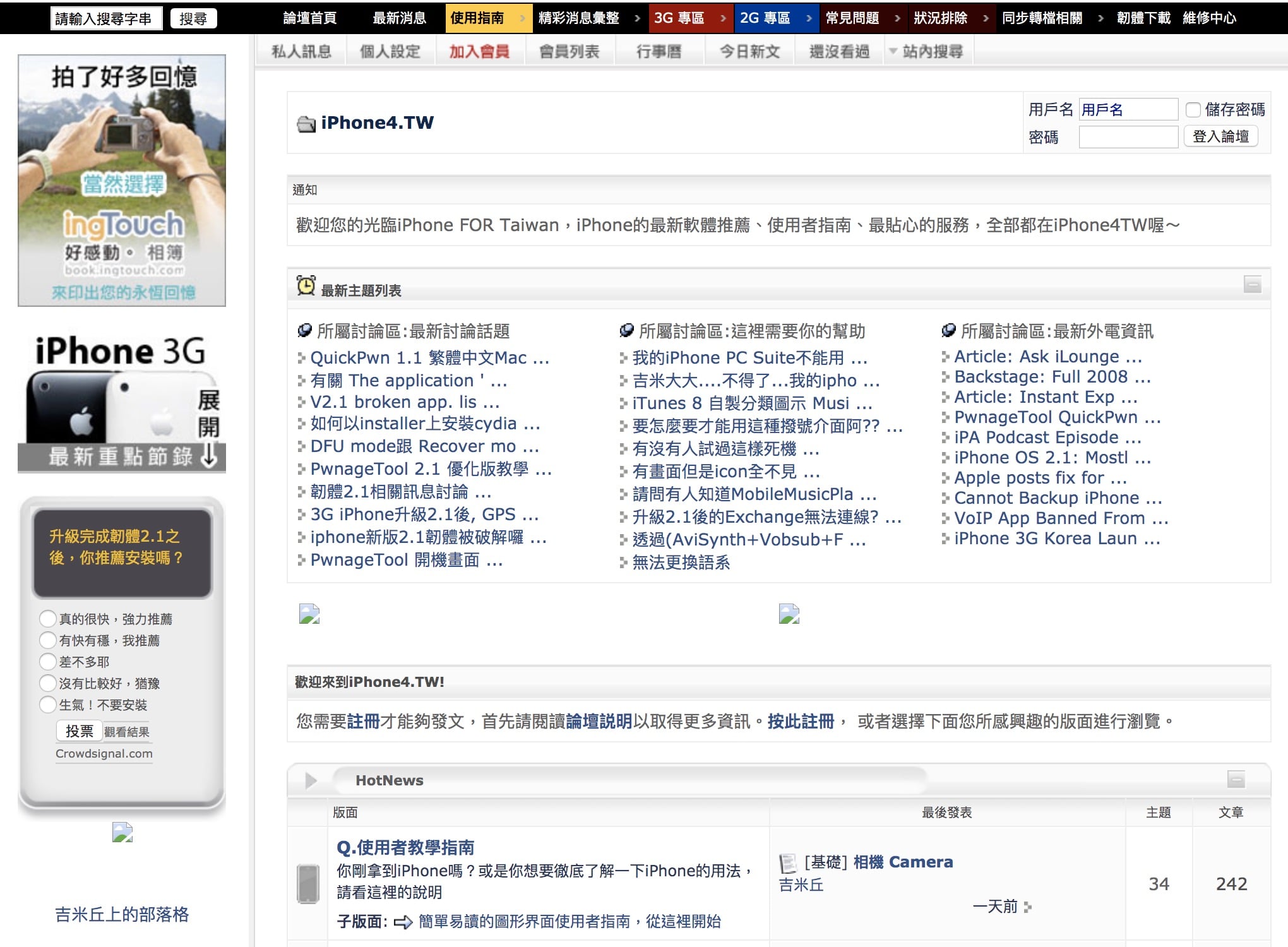Click the alarm clock icon beside 最新主題列表
This screenshot has width=1288, height=947.
(306, 285)
